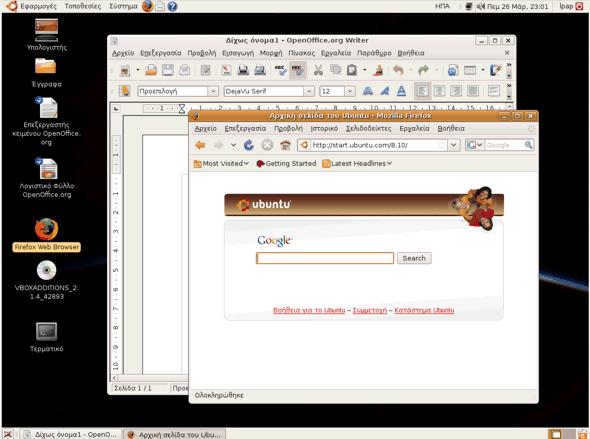590x439 pixels.
Task: Click the Format paintbrush icon in Writer
Action: [377, 70]
